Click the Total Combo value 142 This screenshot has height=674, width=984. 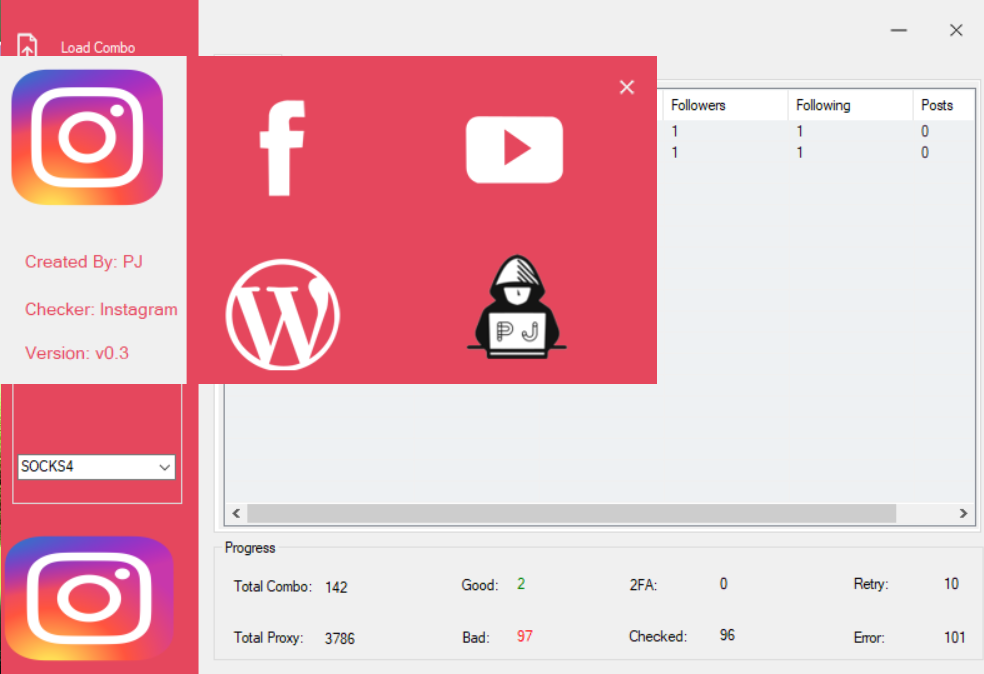[x=336, y=587]
